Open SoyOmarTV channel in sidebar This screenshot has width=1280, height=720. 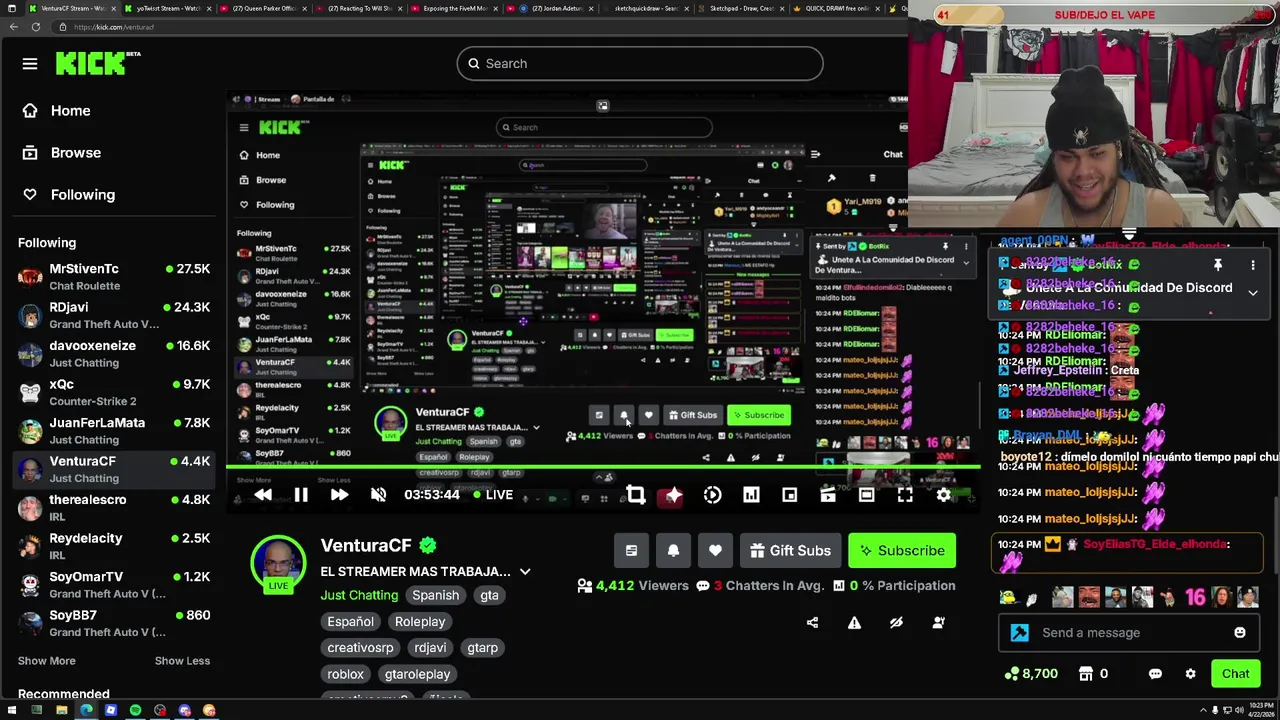(113, 585)
